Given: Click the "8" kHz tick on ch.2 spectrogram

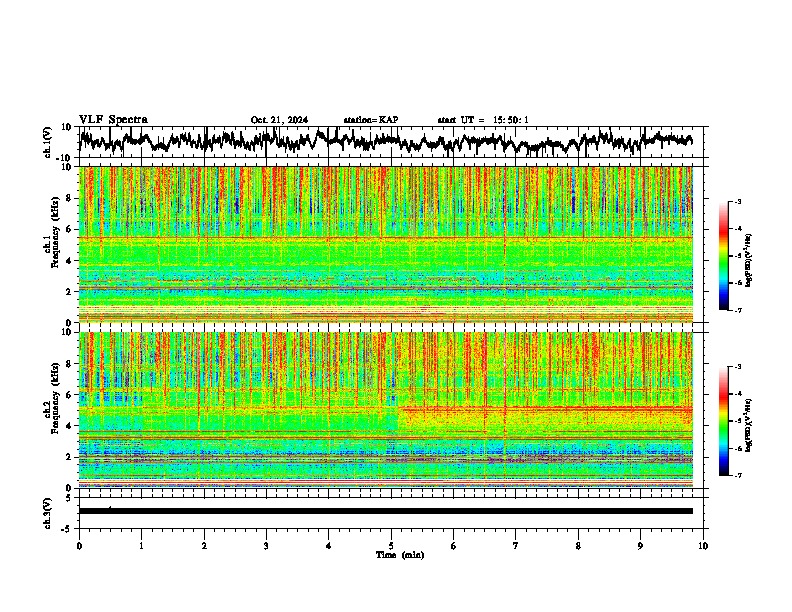Looking at the screenshot, I should 69,364.
